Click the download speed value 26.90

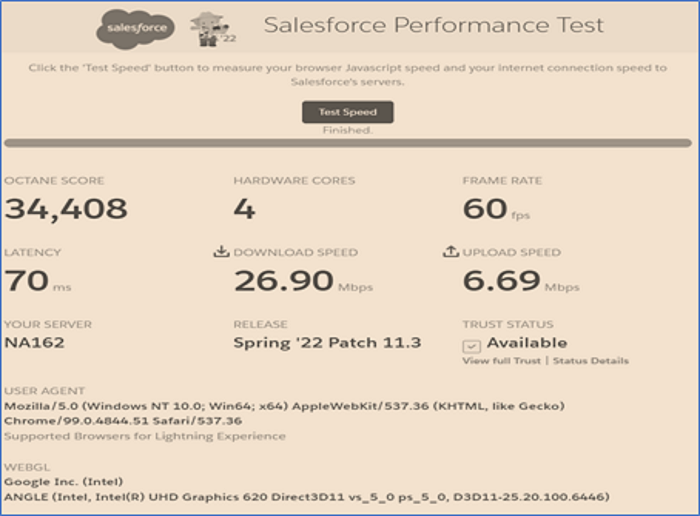pyautogui.click(x=283, y=281)
